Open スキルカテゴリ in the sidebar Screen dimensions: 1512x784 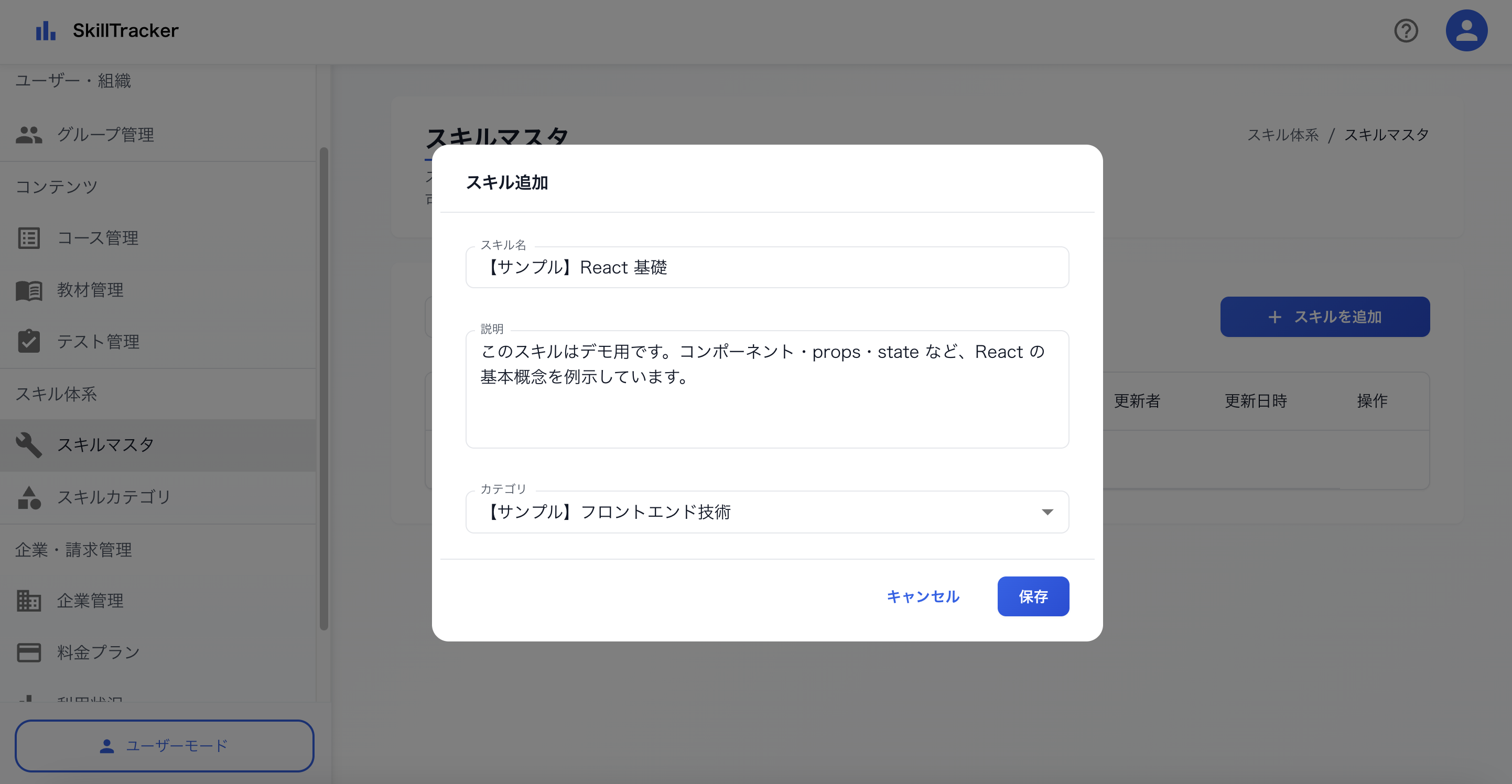[114, 497]
